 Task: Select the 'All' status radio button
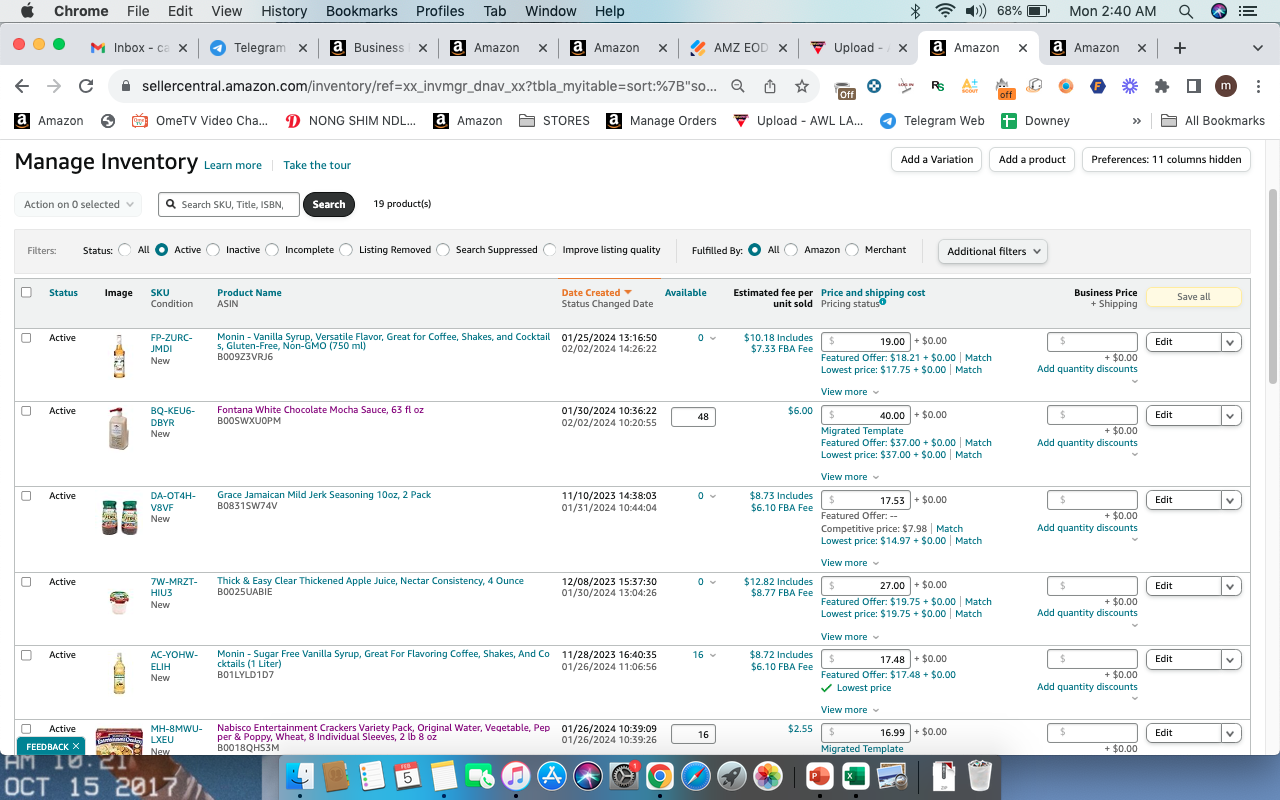click(125, 250)
